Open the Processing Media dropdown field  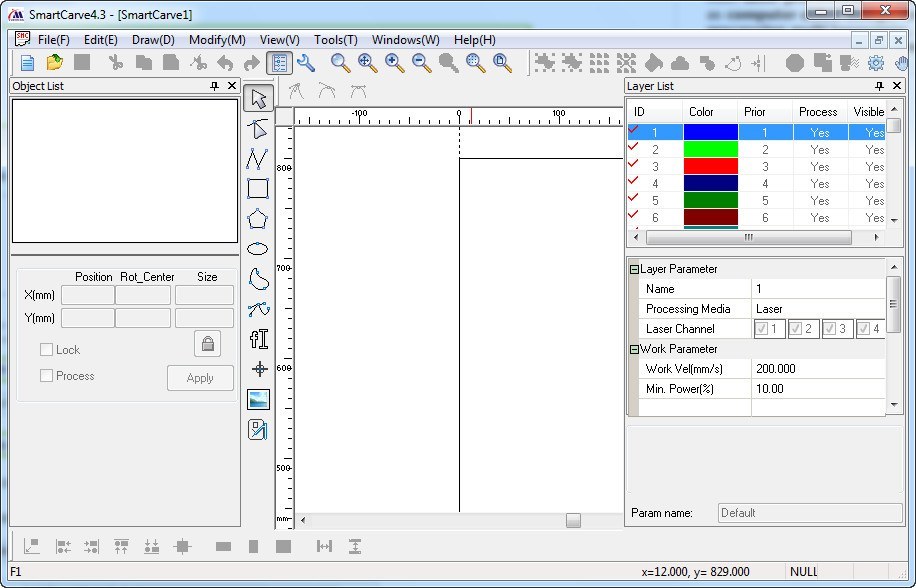(x=817, y=309)
